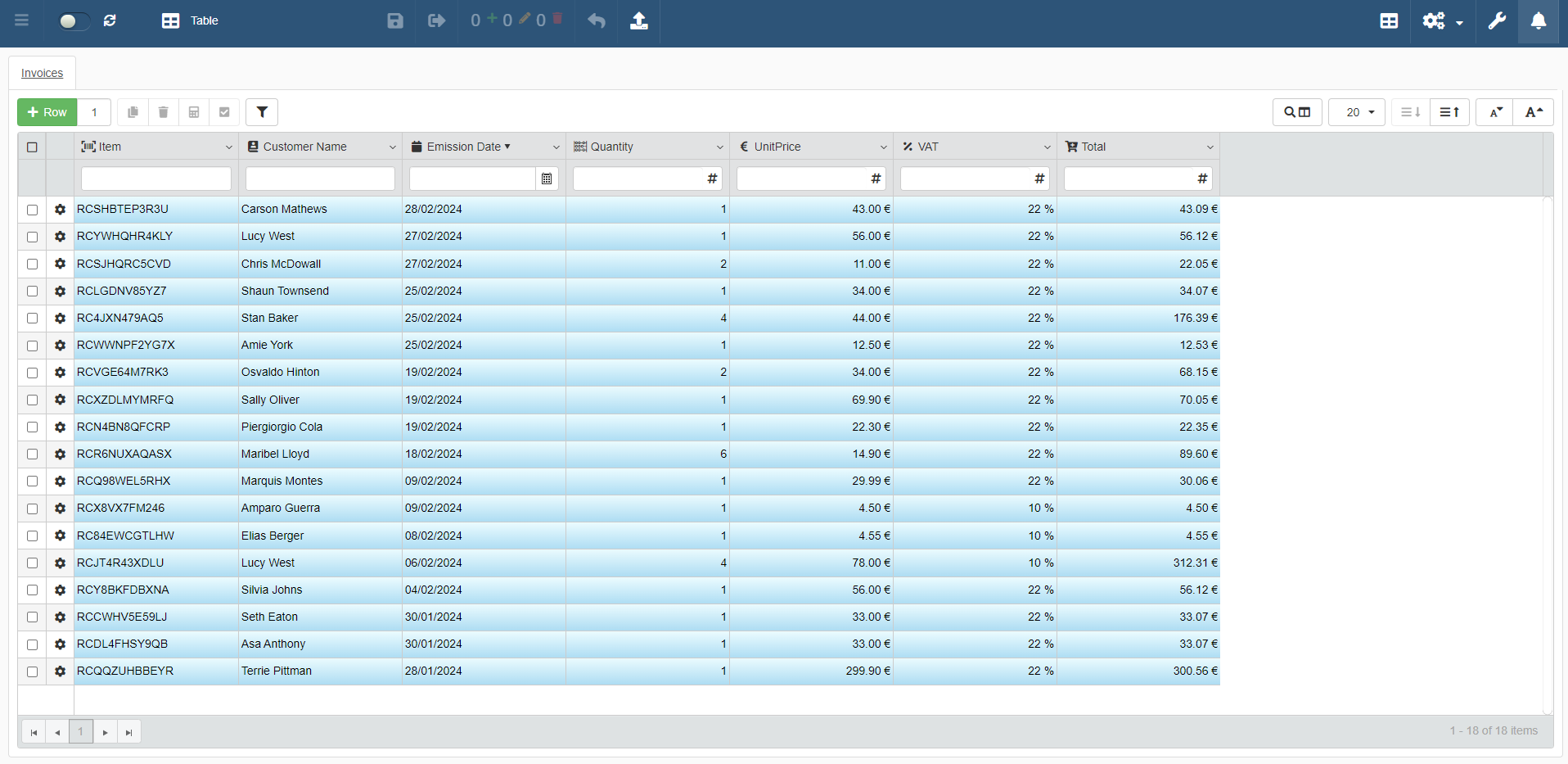
Task: Click the add Row button
Action: [47, 112]
